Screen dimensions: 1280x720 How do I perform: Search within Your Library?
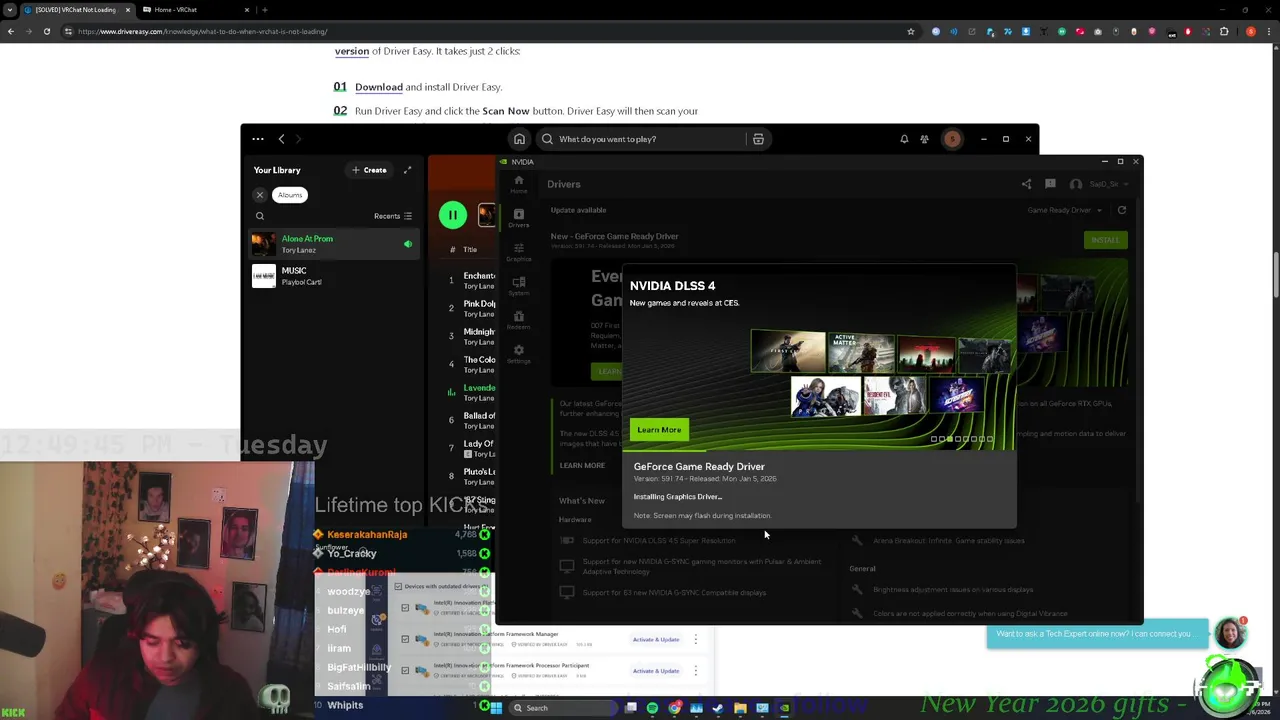[260, 216]
